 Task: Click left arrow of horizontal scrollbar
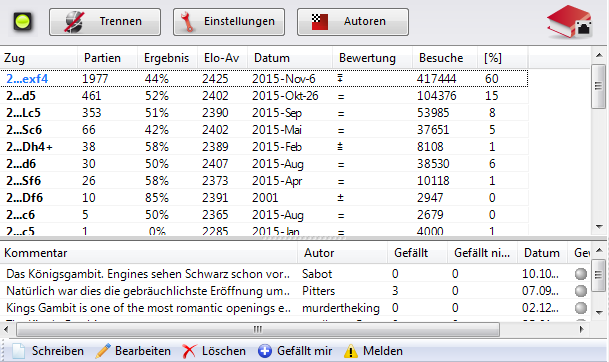6,330
